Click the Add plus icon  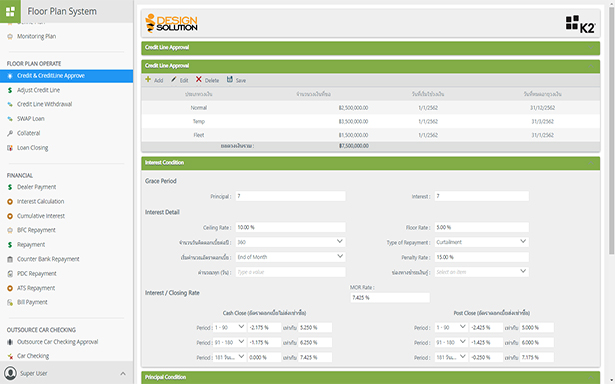tap(148, 79)
